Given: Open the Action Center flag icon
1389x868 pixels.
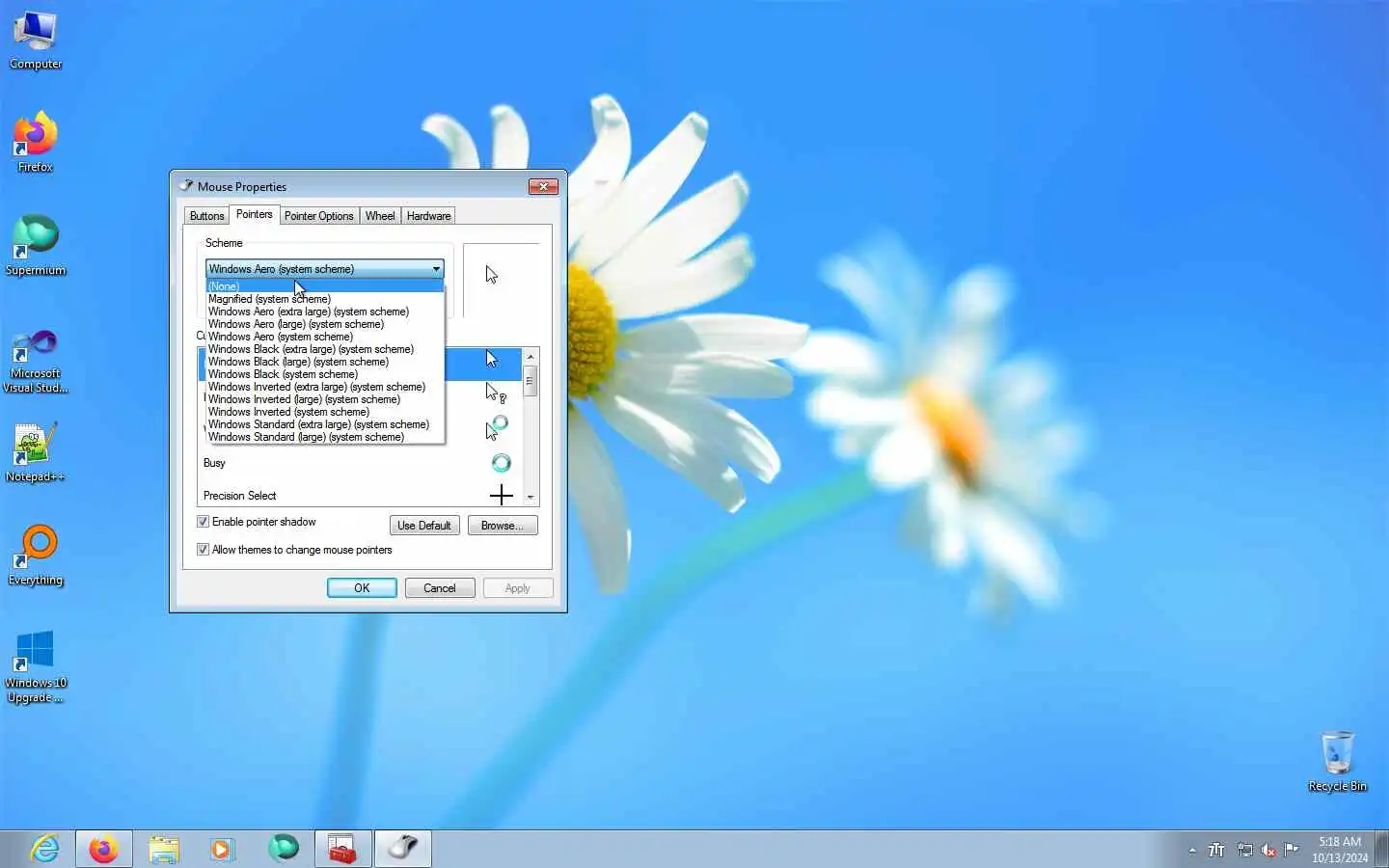Looking at the screenshot, I should 1292,850.
